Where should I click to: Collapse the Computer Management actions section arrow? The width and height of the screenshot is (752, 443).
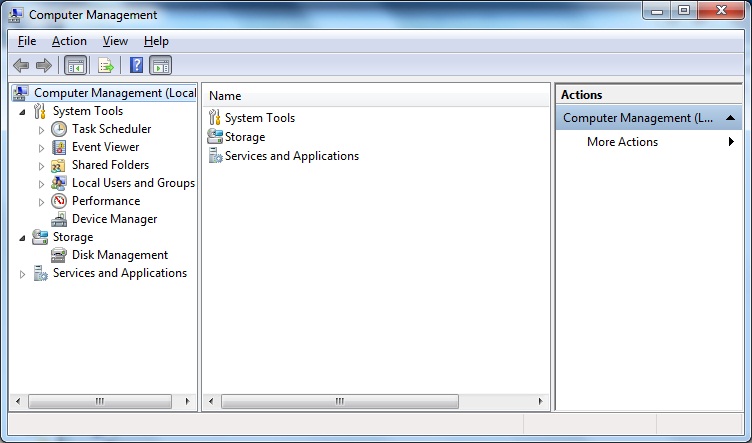pos(730,118)
